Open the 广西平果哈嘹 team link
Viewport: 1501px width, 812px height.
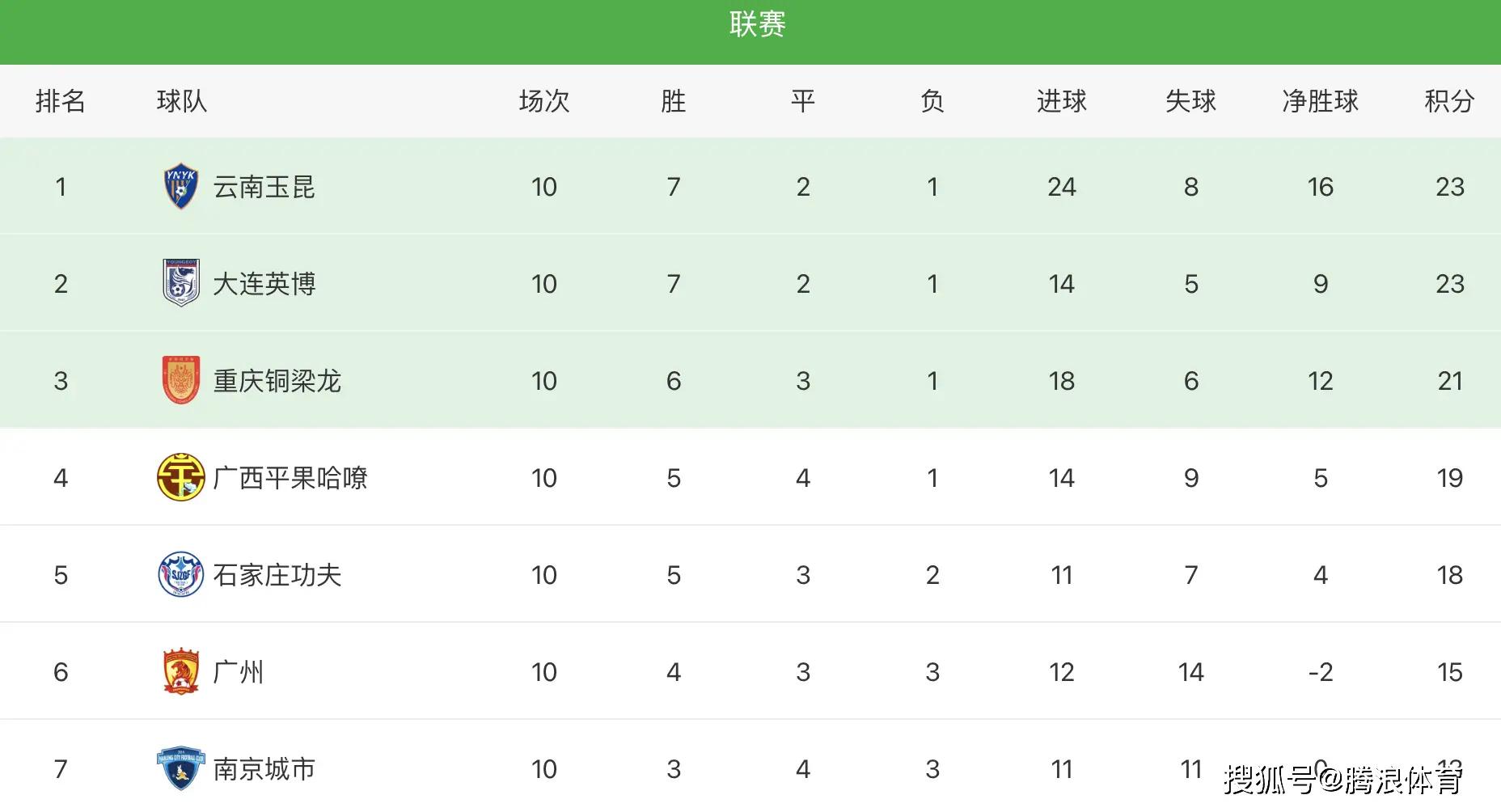click(x=290, y=478)
